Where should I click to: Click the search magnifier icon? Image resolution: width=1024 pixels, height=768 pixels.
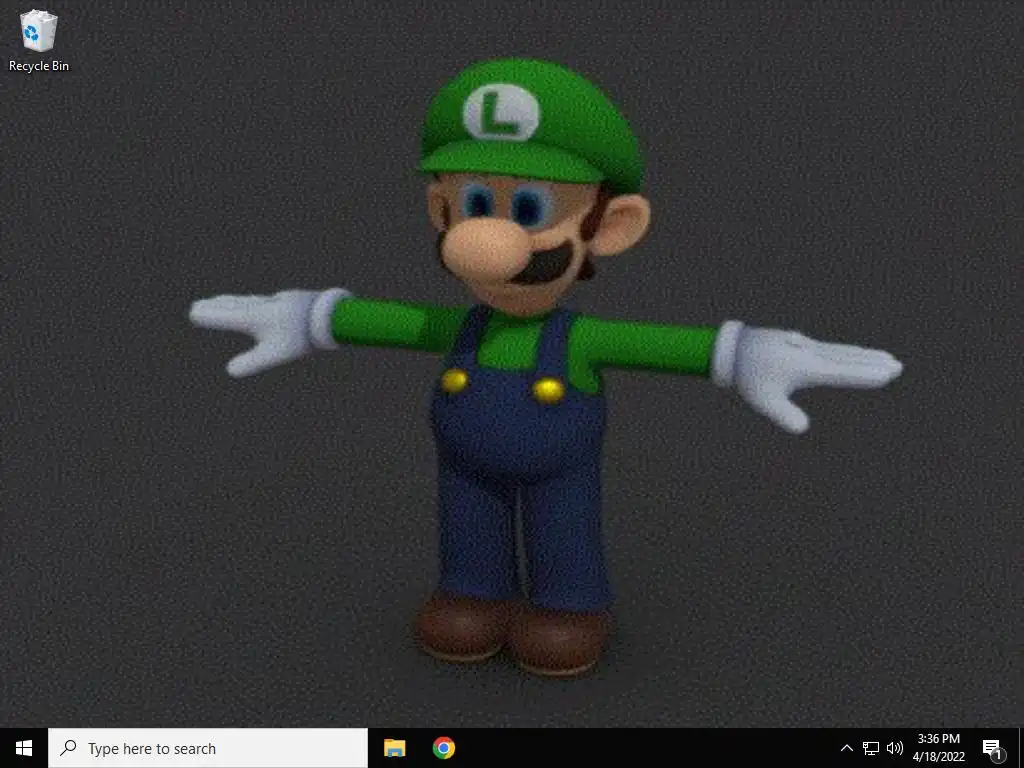click(x=68, y=748)
